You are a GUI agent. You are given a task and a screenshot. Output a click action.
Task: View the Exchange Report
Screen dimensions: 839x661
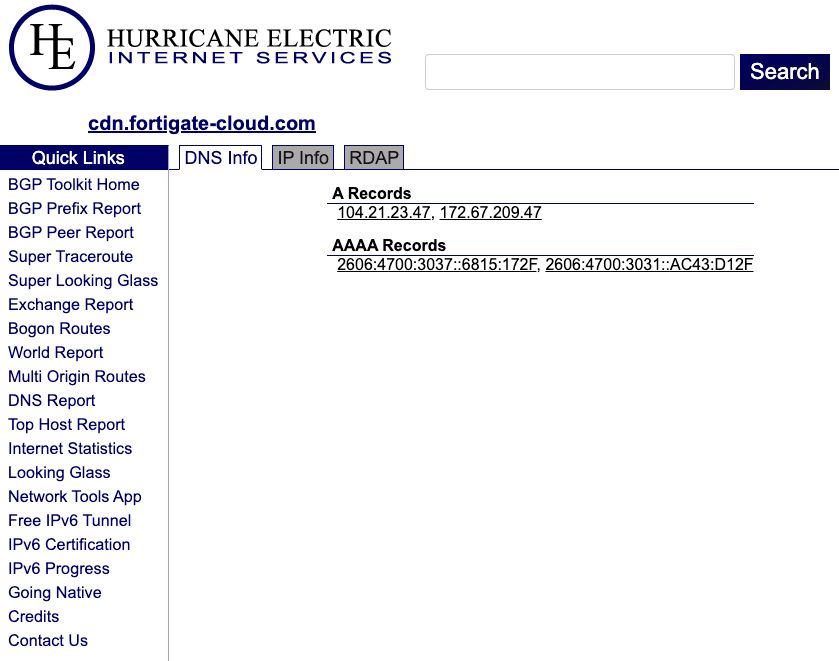(71, 305)
